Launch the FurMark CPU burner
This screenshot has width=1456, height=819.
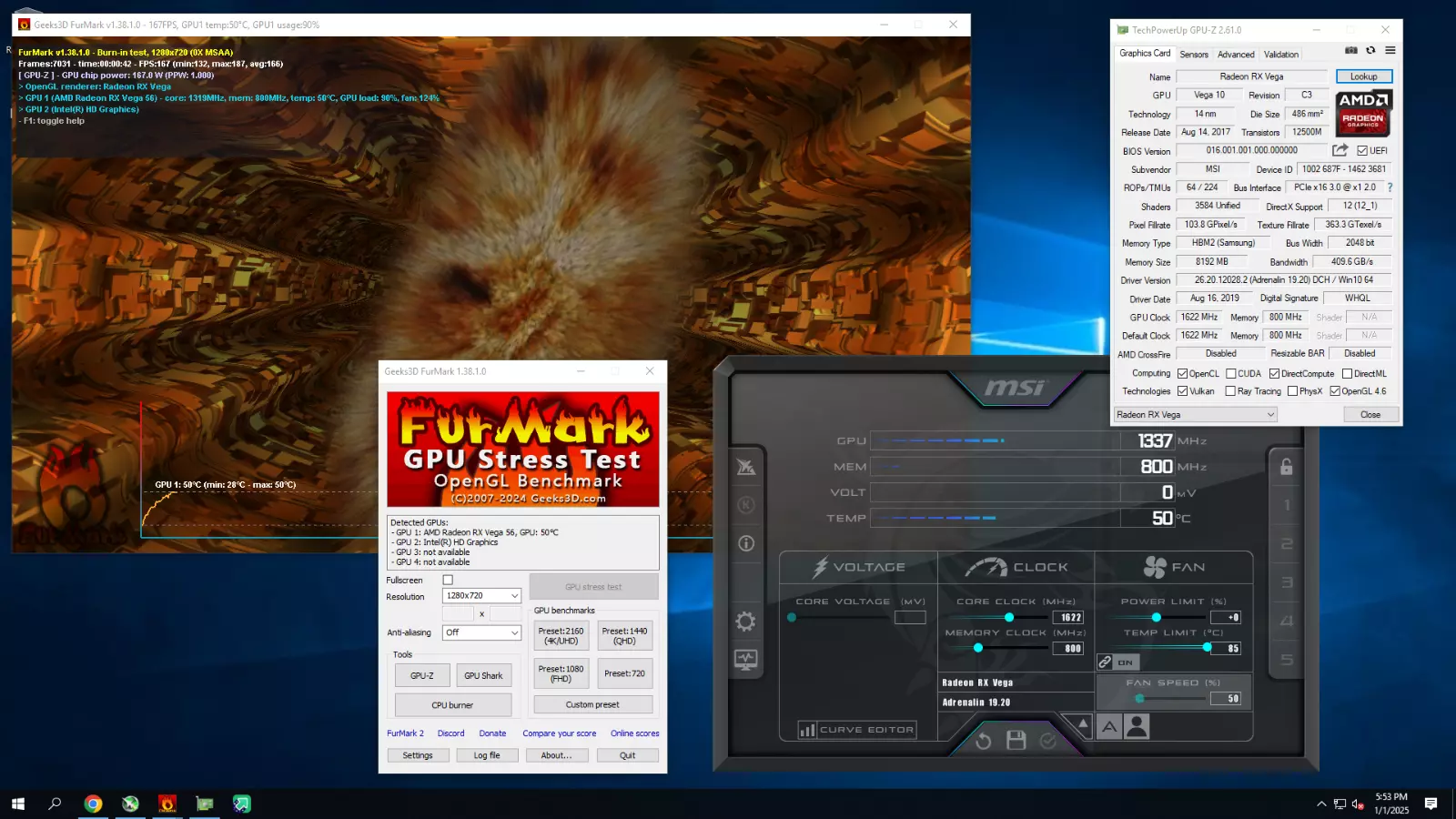coord(453,705)
